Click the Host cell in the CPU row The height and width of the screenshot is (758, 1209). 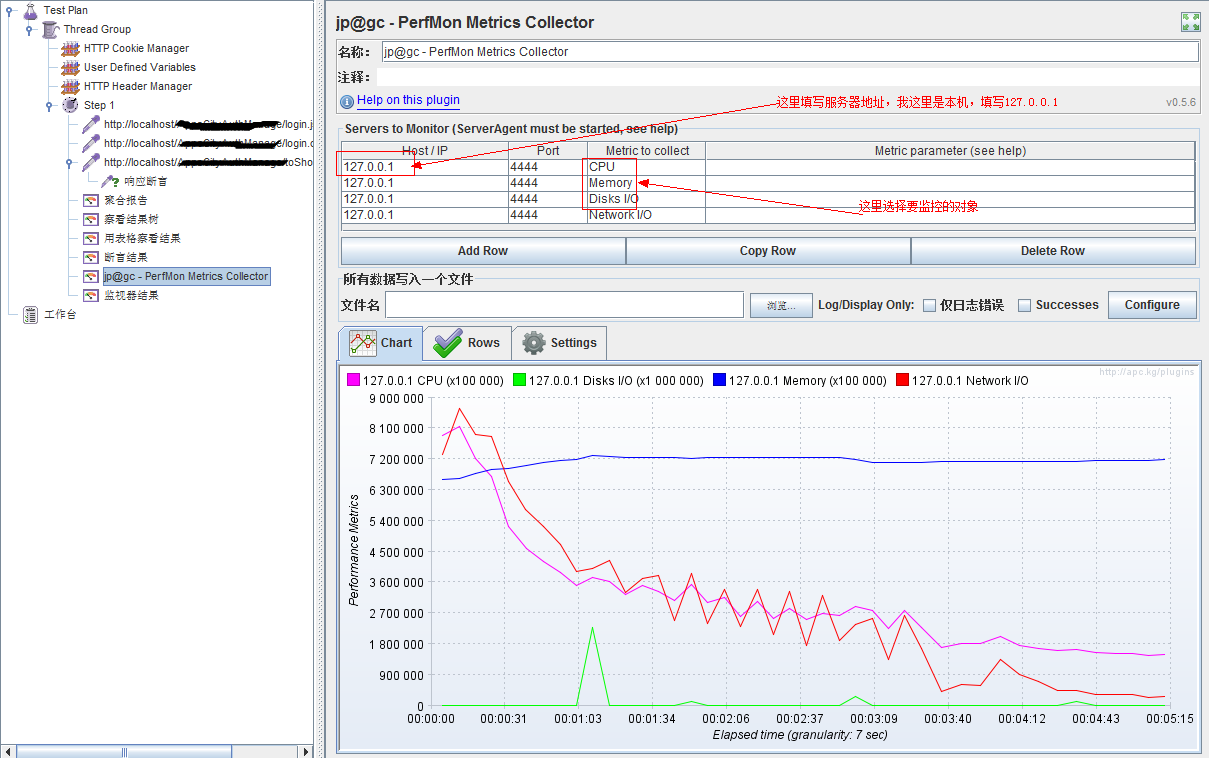tap(424, 167)
